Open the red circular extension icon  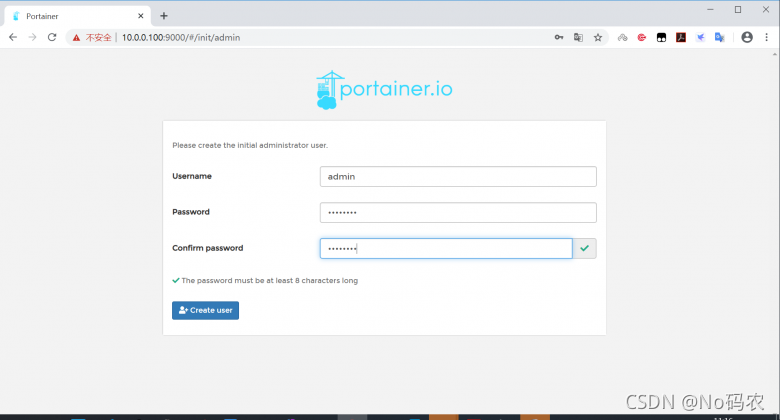[x=642, y=37]
